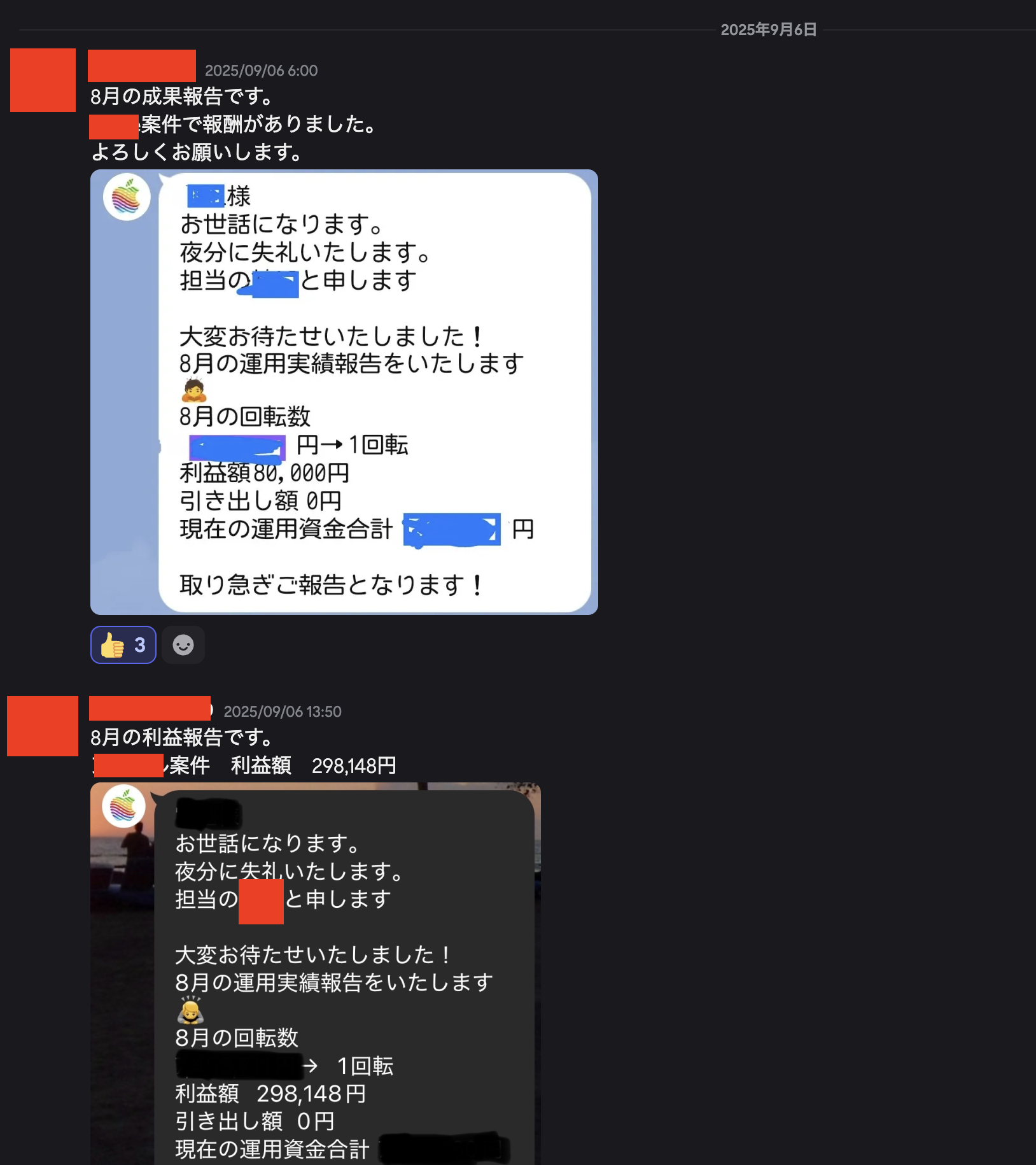Open the second poster's username
Viewport: 1036px width, 1165px height.
click(x=150, y=709)
